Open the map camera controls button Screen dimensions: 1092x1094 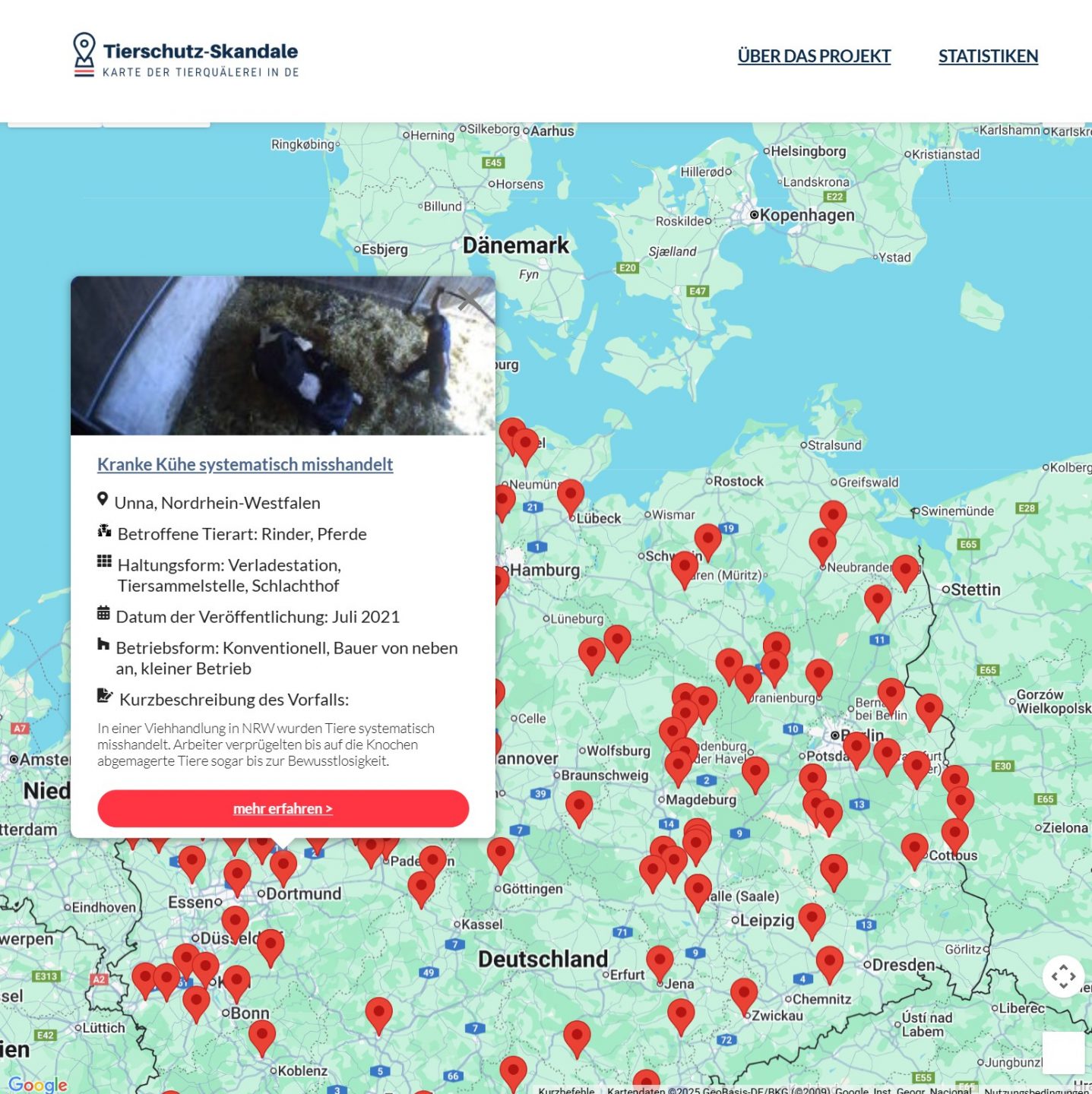point(1062,976)
